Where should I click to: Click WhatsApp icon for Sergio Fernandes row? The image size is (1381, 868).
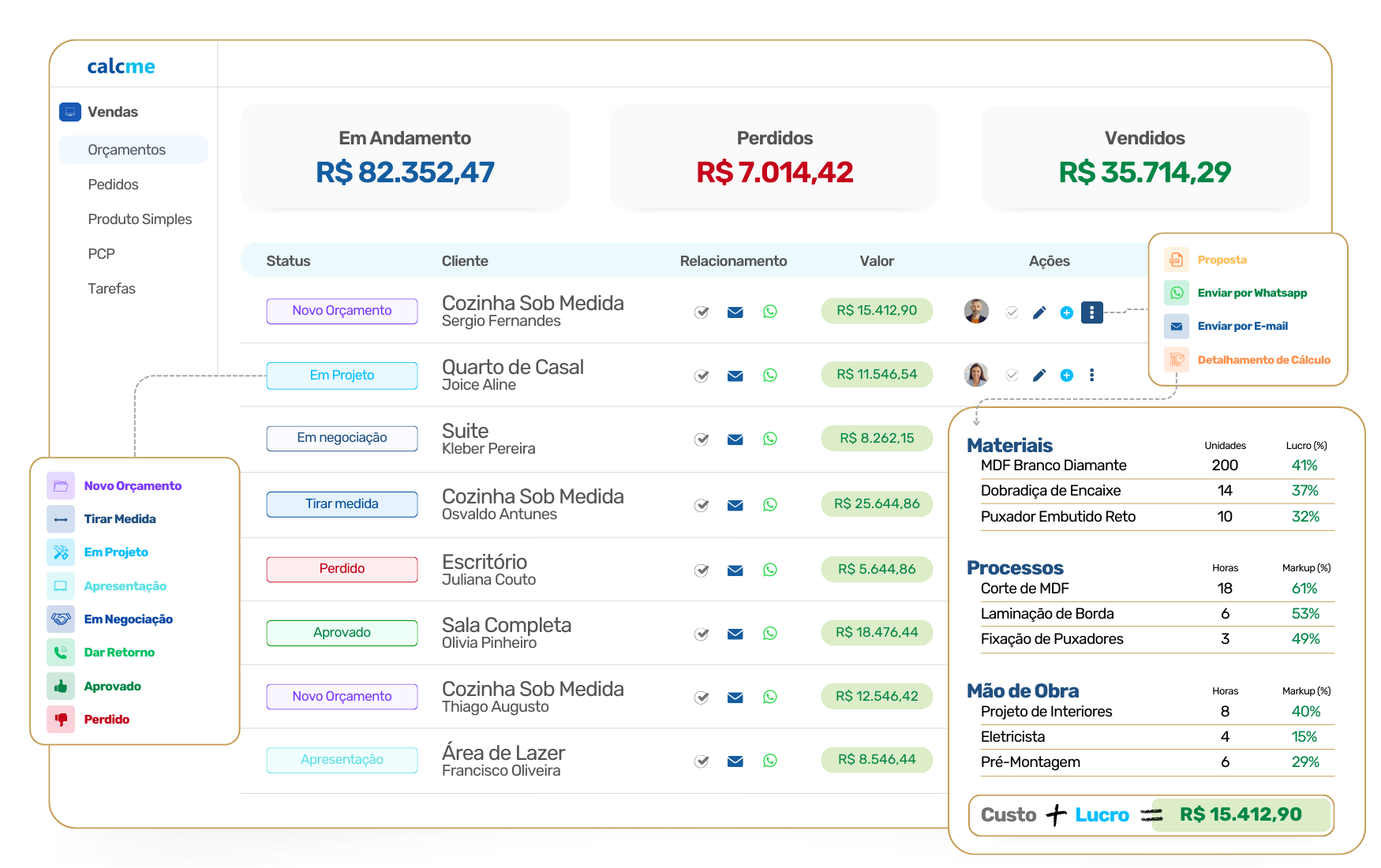point(770,312)
